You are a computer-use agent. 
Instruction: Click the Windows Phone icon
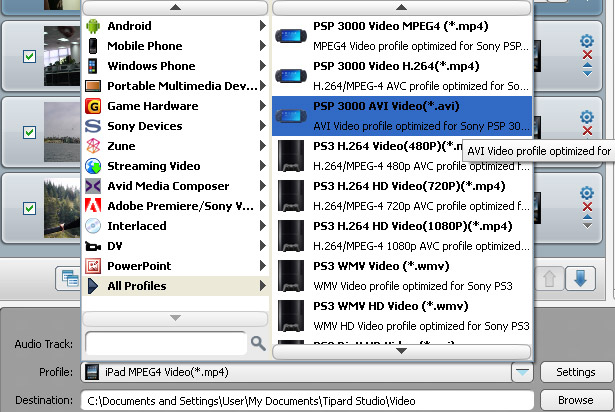coord(93,66)
